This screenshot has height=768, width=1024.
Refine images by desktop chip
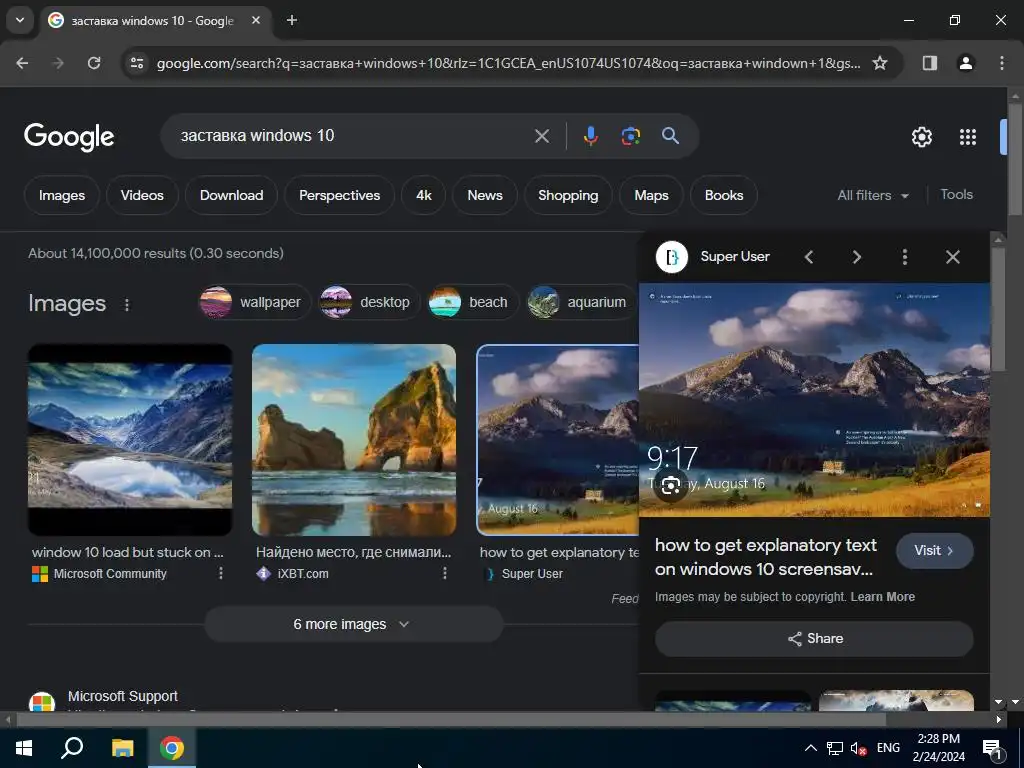point(369,302)
